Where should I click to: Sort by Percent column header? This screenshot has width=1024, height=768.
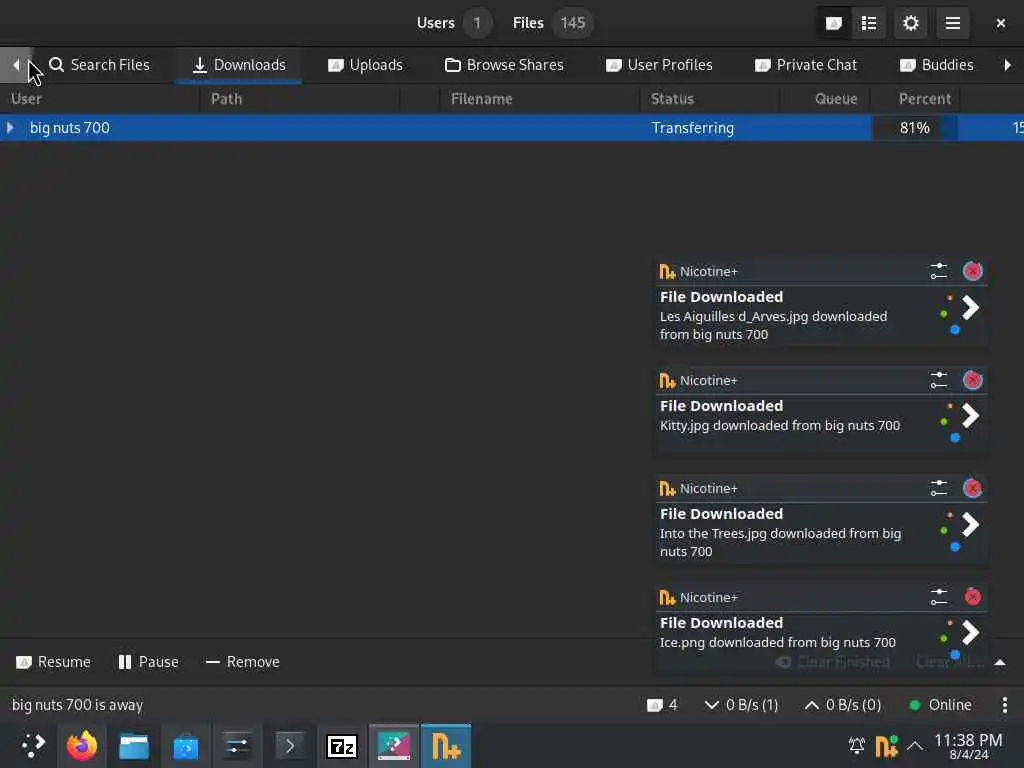916,99
